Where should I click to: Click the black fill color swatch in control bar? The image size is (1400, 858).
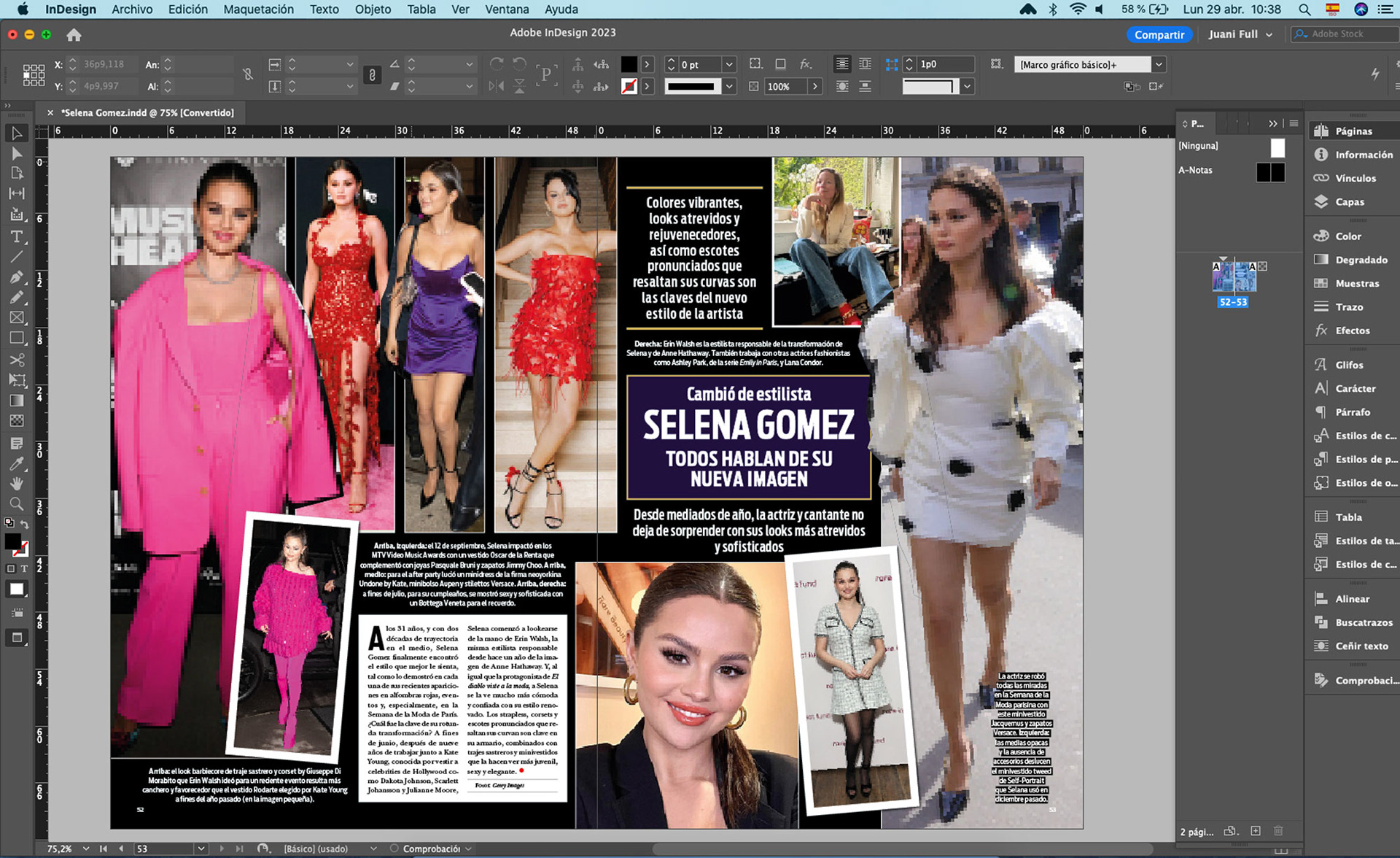coord(629,65)
